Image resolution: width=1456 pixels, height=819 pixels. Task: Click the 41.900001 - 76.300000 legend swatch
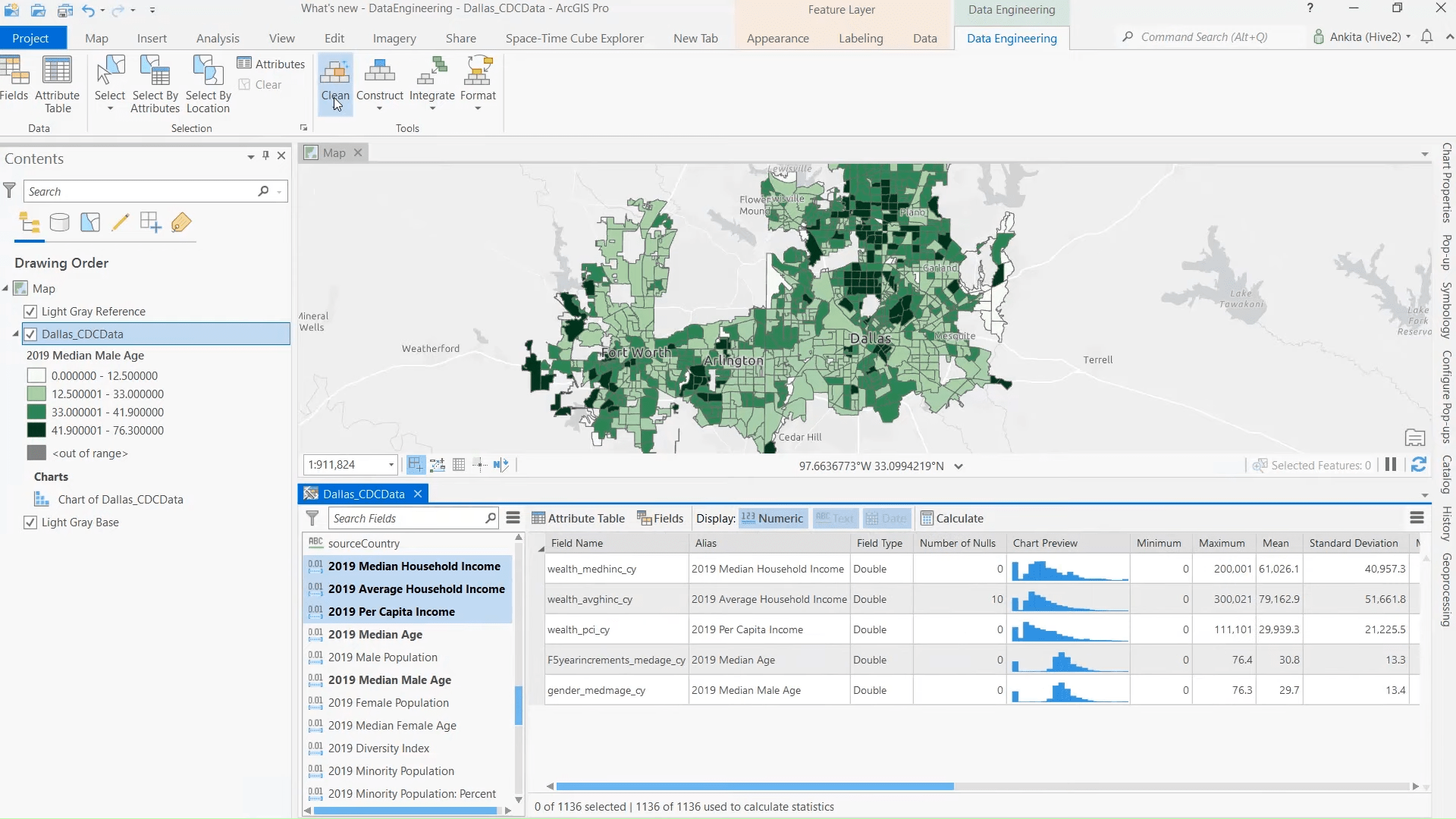click(36, 430)
